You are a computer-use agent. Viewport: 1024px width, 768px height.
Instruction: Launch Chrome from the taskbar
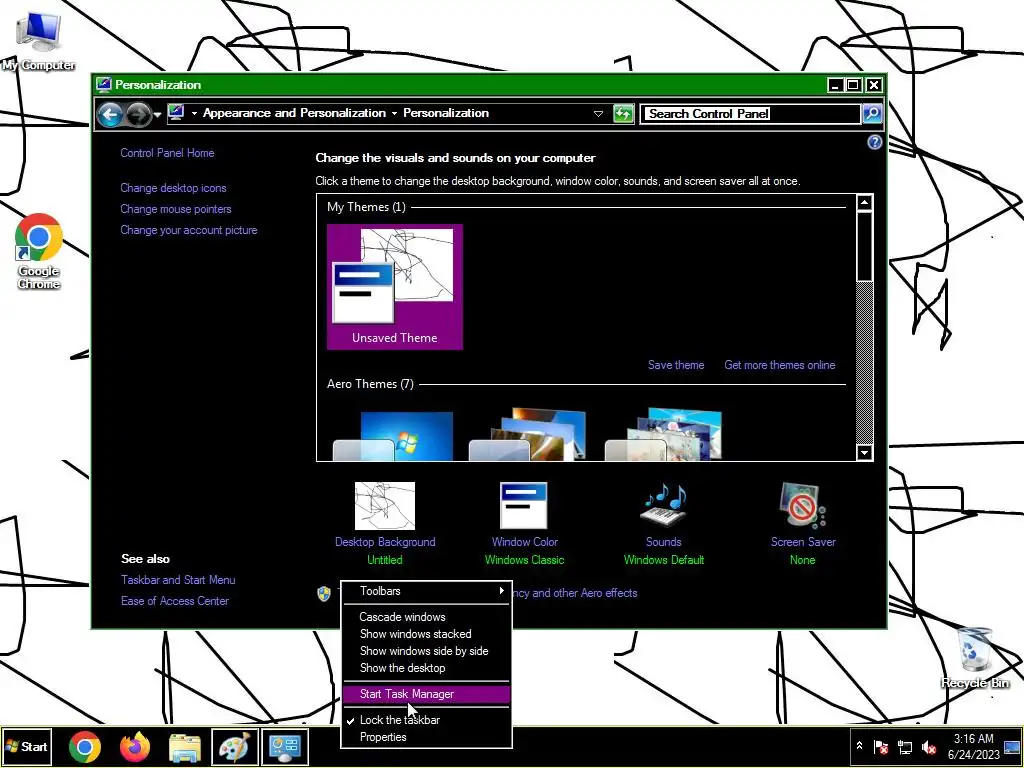coord(84,746)
